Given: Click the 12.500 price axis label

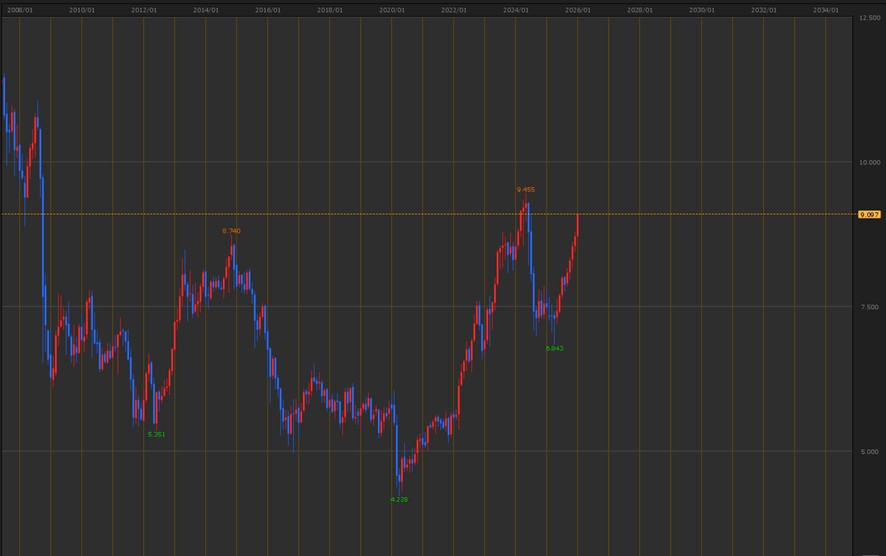Looking at the screenshot, I should pos(868,18).
